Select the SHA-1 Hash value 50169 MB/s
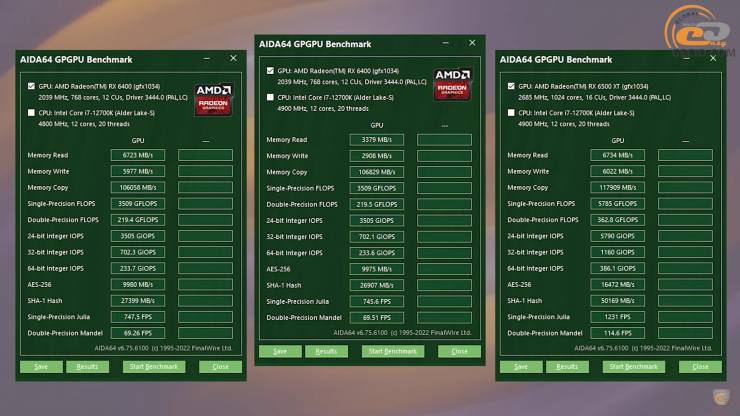 (x=617, y=301)
